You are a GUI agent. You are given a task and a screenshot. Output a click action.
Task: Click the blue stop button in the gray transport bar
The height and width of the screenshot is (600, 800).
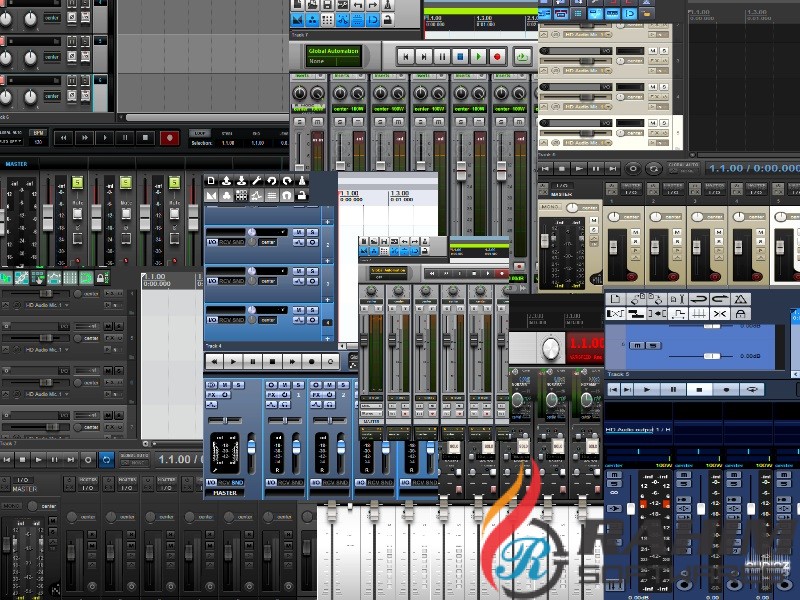(x=460, y=57)
